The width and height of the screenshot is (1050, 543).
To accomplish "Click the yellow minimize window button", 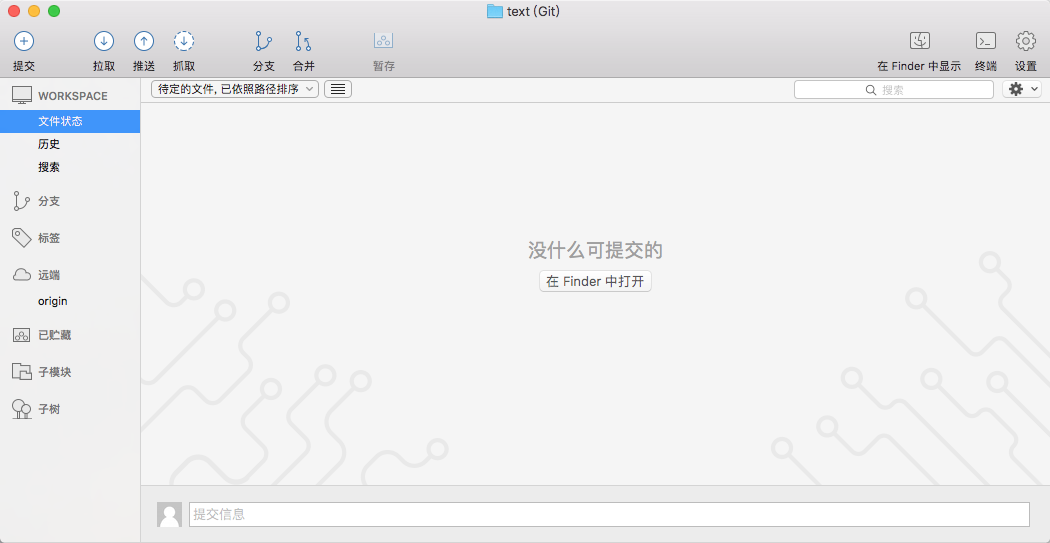I will tap(34, 11).
